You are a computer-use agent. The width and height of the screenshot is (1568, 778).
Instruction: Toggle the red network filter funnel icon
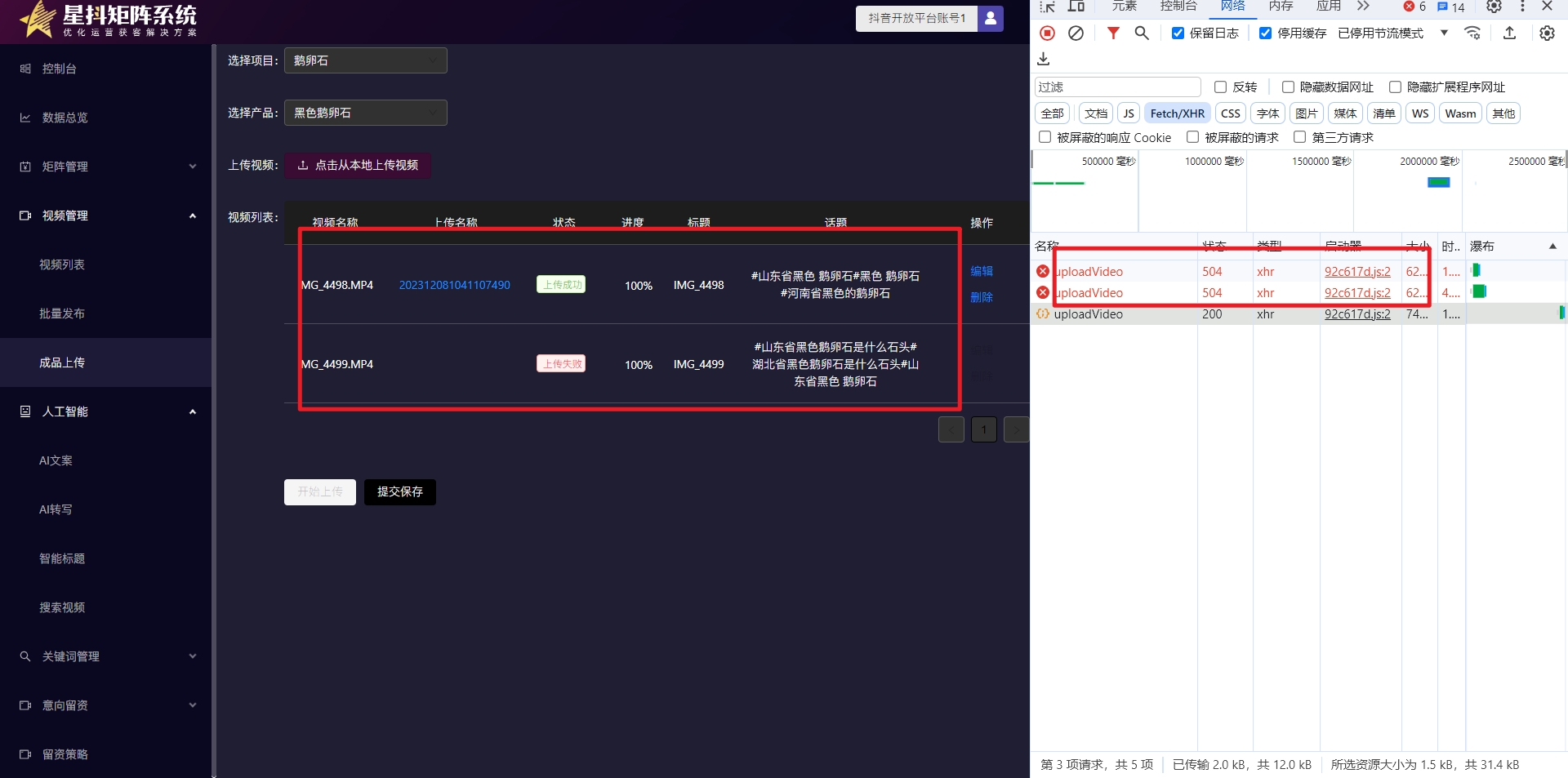coord(1113,33)
